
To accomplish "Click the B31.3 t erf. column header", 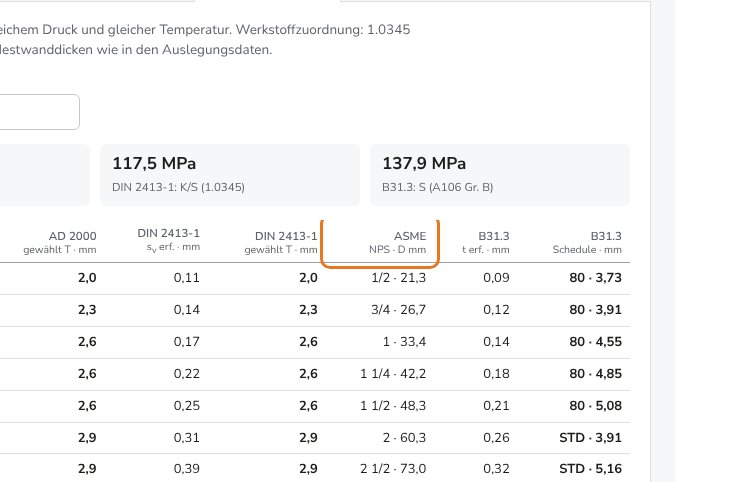I will click(486, 242).
